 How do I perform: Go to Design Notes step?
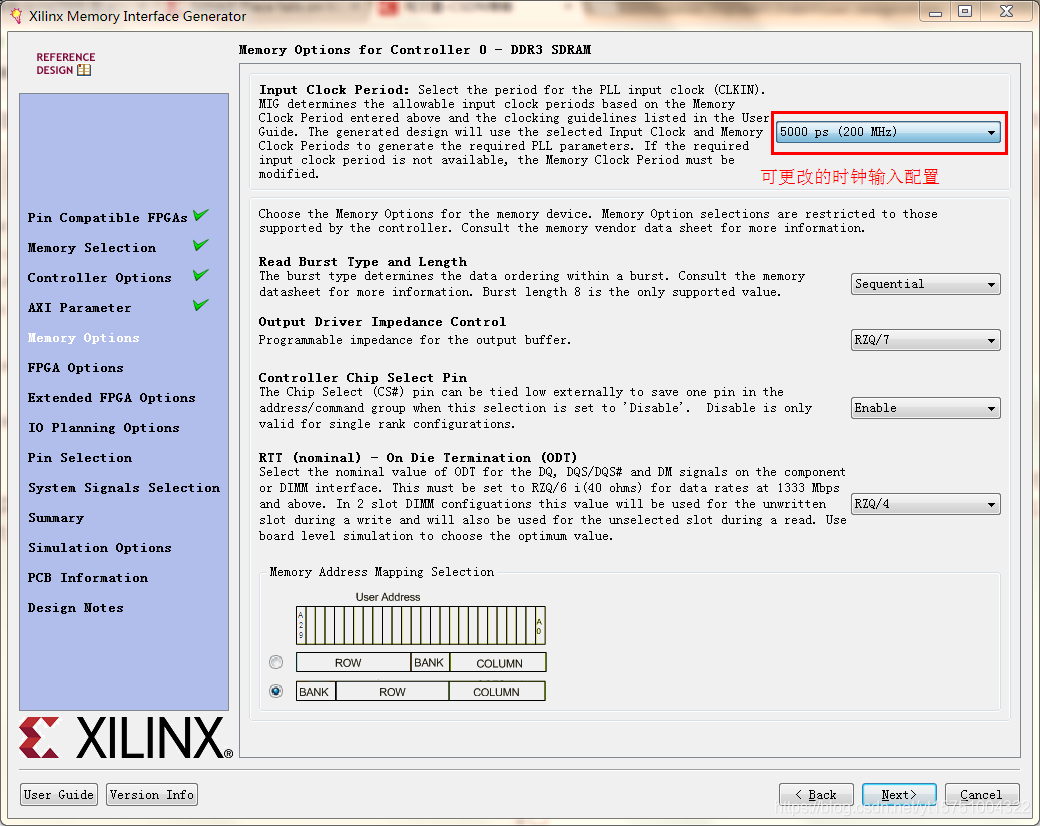pyautogui.click(x=76, y=608)
